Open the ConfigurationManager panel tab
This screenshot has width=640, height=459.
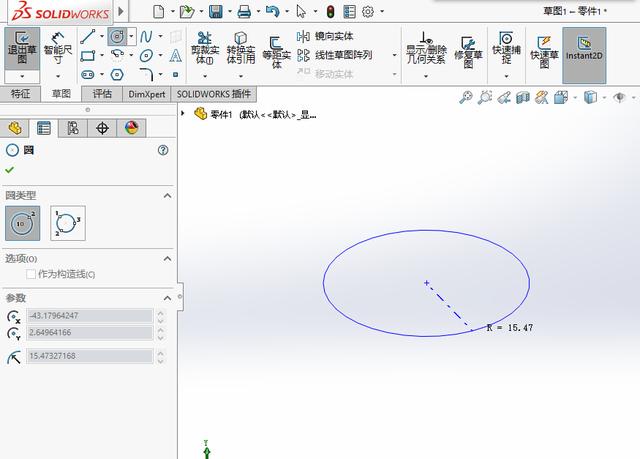pyautogui.click(x=73, y=128)
